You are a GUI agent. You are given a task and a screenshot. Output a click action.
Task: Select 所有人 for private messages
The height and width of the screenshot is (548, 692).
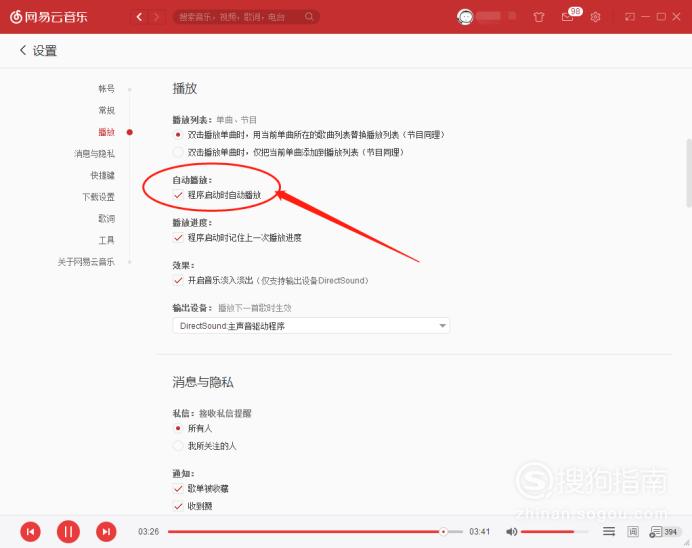click(x=178, y=428)
